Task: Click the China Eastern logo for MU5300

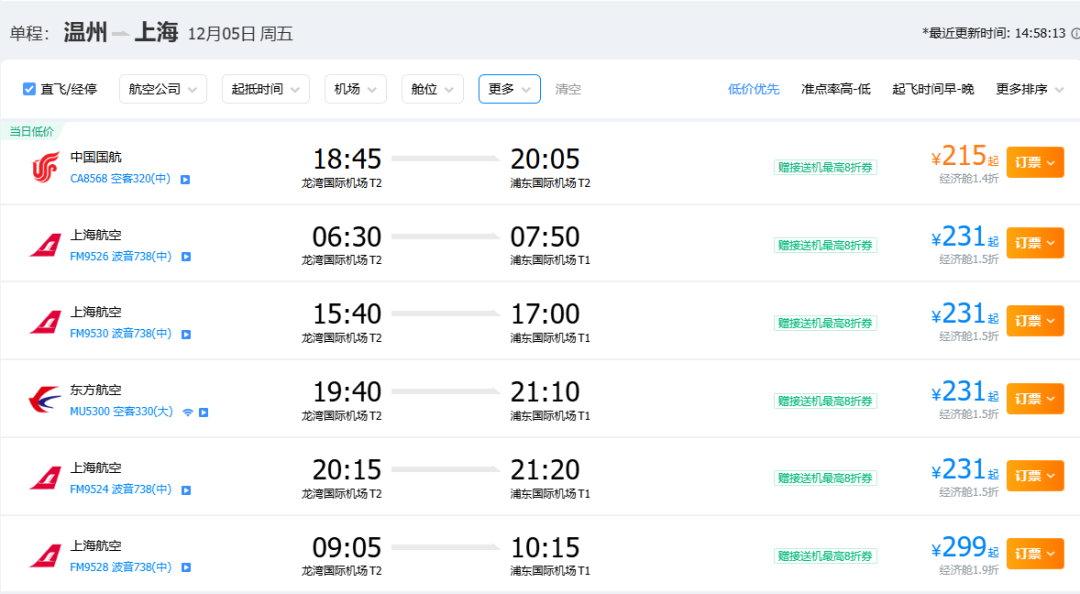Action: coord(45,400)
